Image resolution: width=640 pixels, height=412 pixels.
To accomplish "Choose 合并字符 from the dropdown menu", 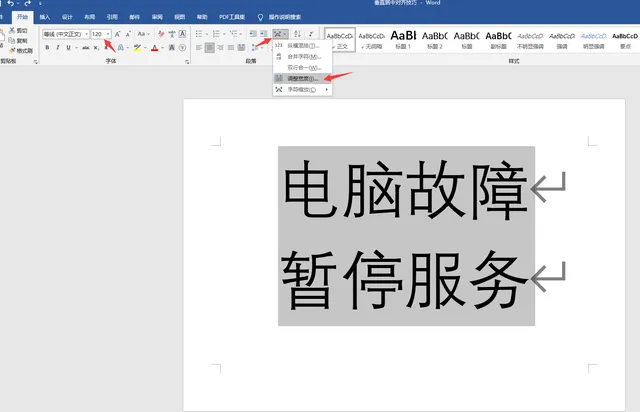I will [302, 56].
